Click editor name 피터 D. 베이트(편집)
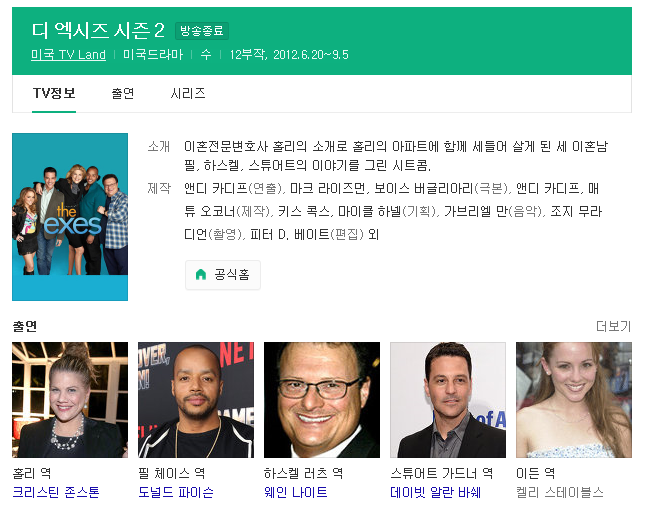648x508 pixels. pos(307,234)
